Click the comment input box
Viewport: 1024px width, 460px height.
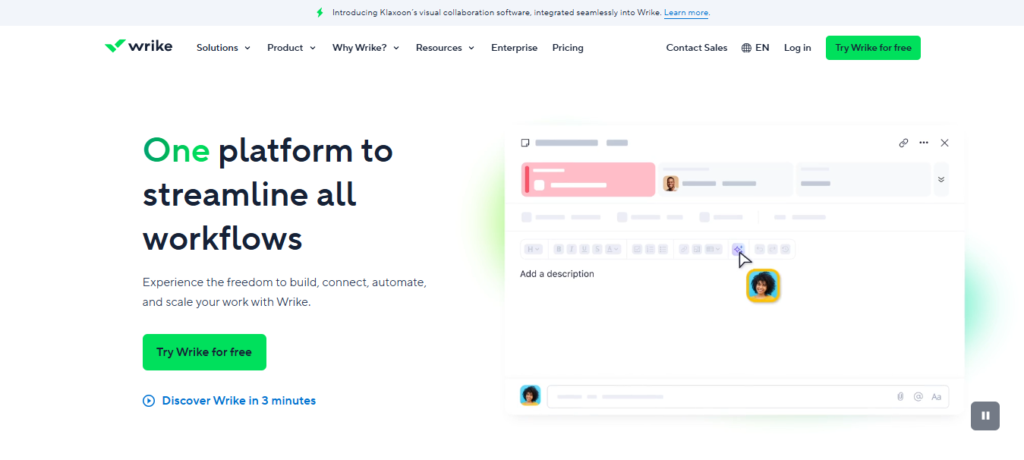pos(748,397)
